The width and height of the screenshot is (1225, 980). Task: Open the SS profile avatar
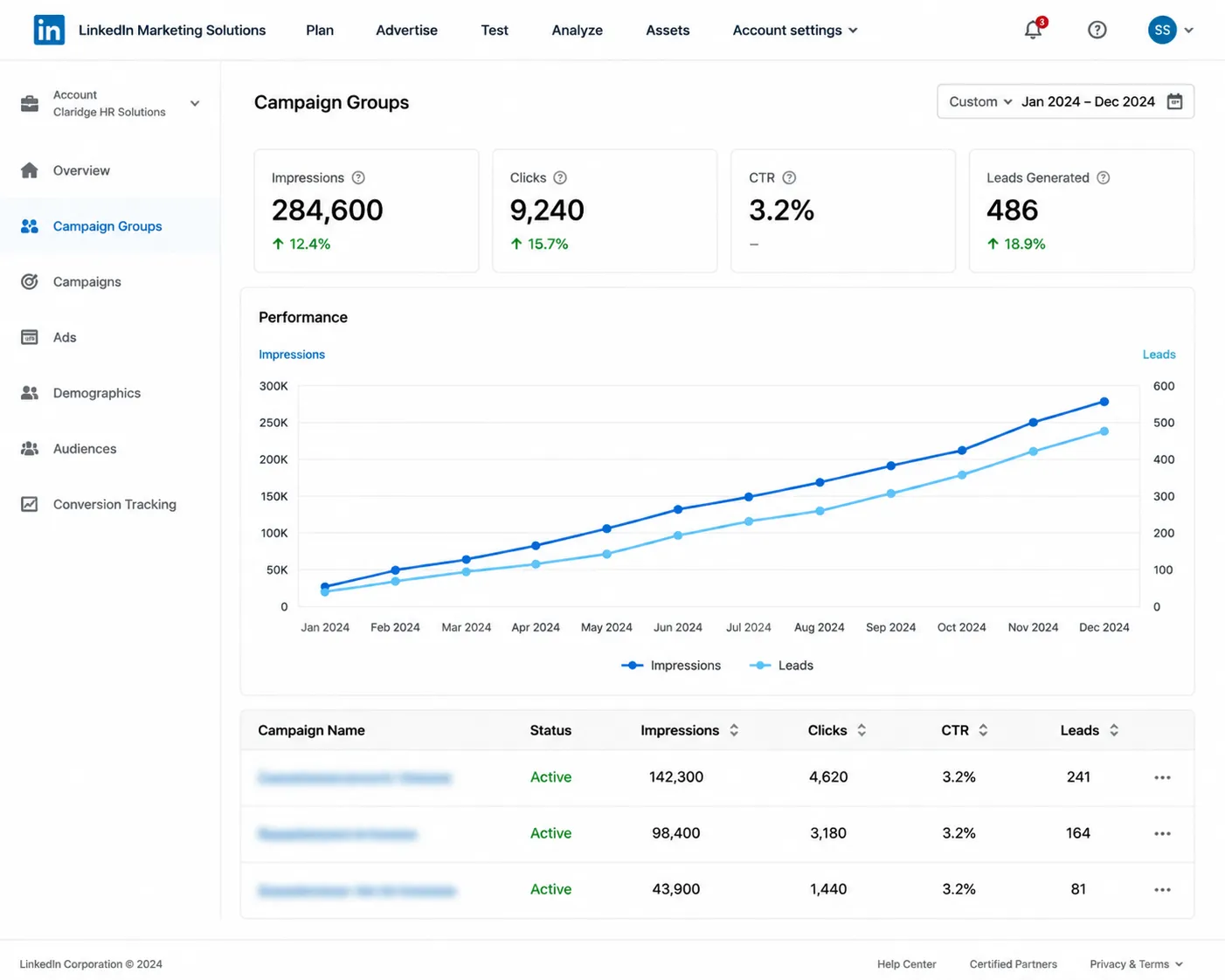pos(1162,30)
